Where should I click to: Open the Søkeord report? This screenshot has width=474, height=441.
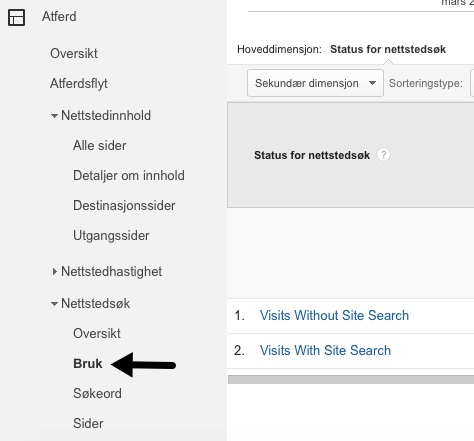[97, 394]
